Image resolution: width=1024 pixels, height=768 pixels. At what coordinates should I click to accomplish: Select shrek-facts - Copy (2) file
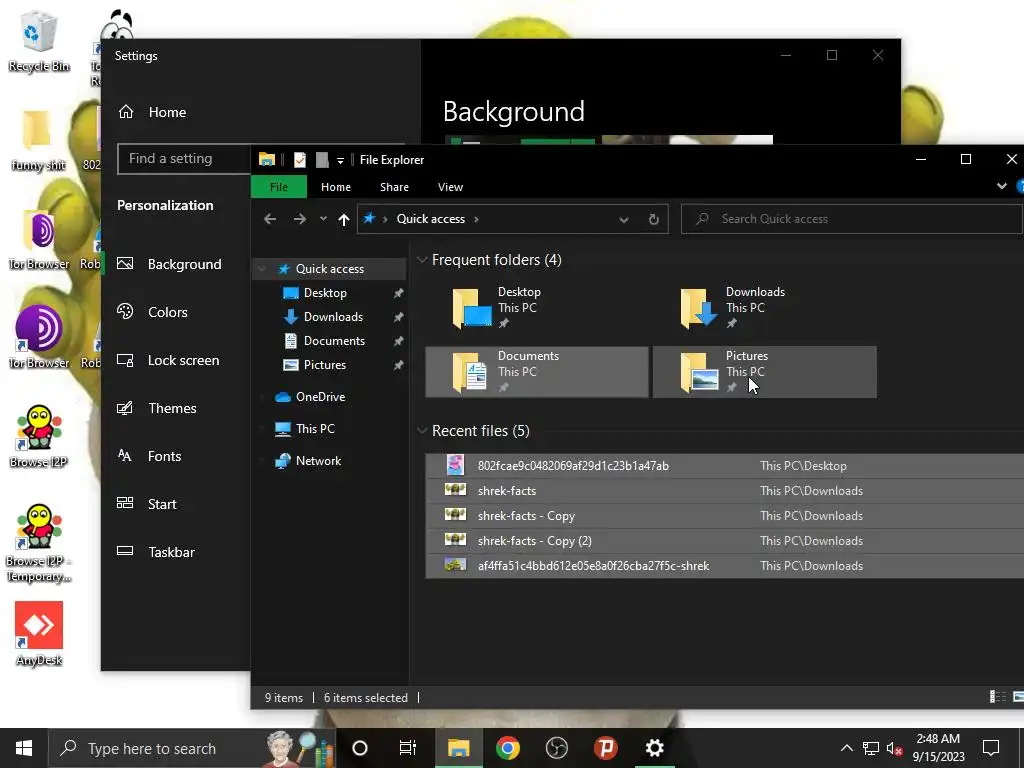click(x=725, y=541)
